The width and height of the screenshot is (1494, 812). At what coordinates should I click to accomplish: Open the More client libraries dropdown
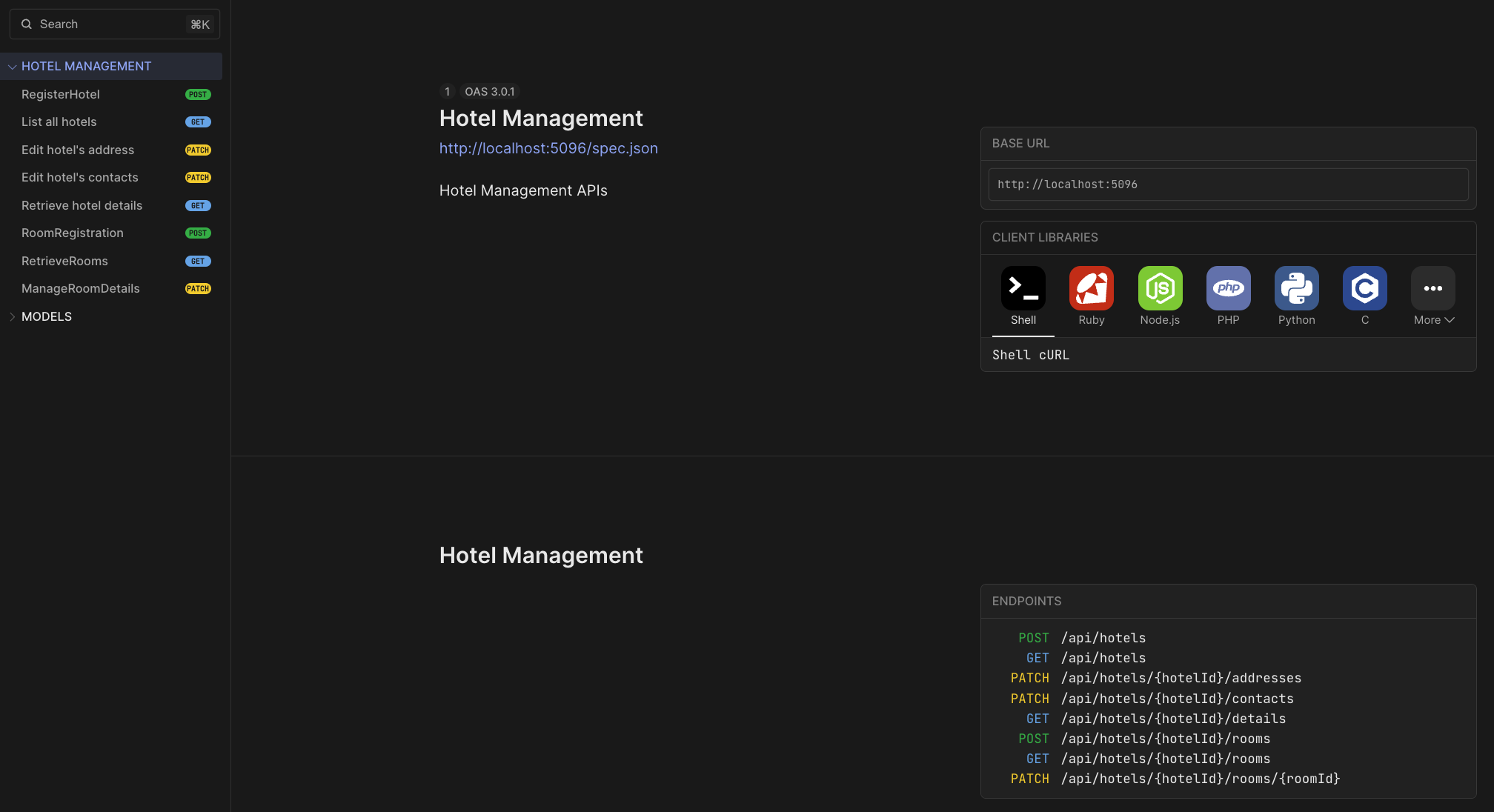point(1433,320)
